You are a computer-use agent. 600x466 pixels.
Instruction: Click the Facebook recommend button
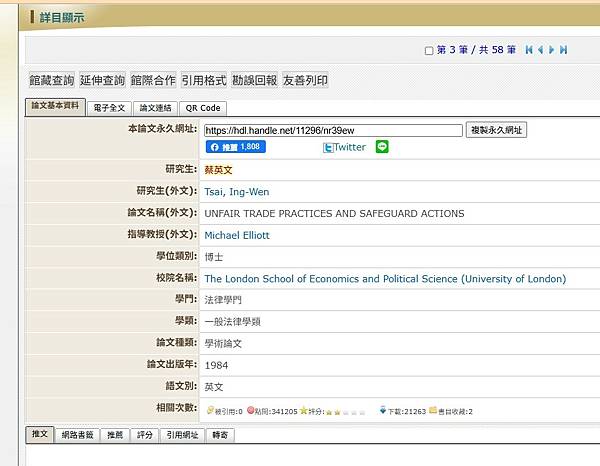[236, 147]
